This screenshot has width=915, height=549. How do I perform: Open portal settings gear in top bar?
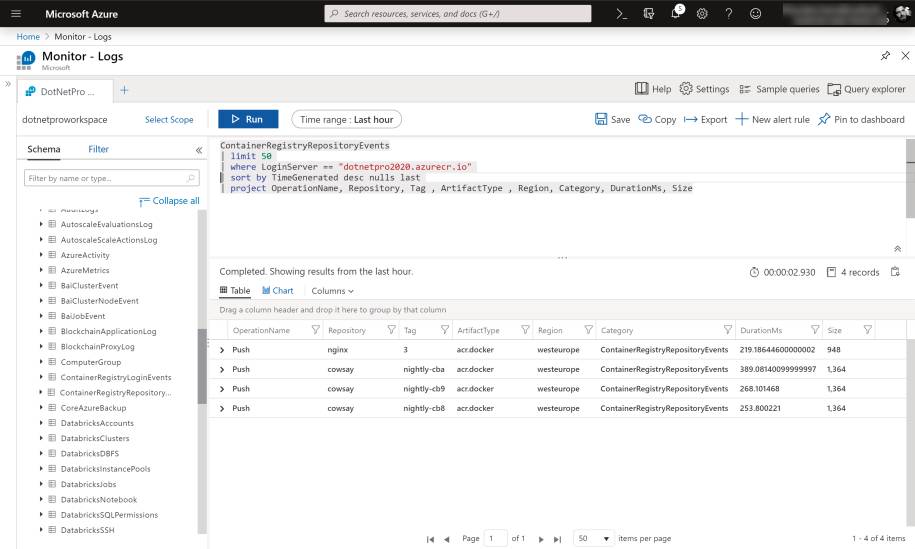702,13
